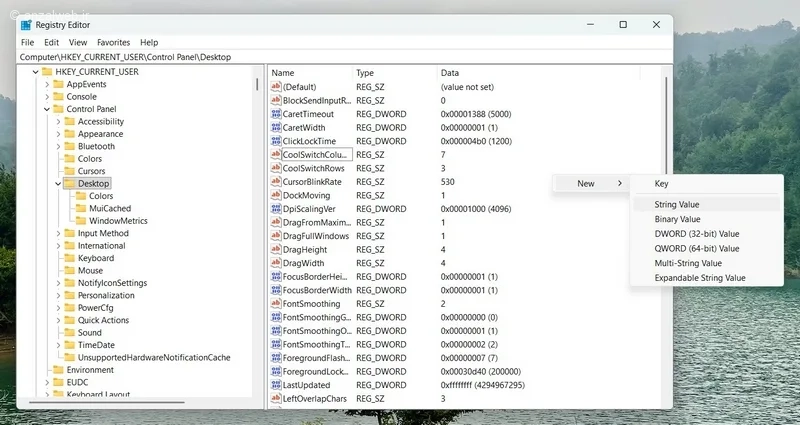Click the Name column header
Viewport: 800px width, 425px height.
point(310,73)
